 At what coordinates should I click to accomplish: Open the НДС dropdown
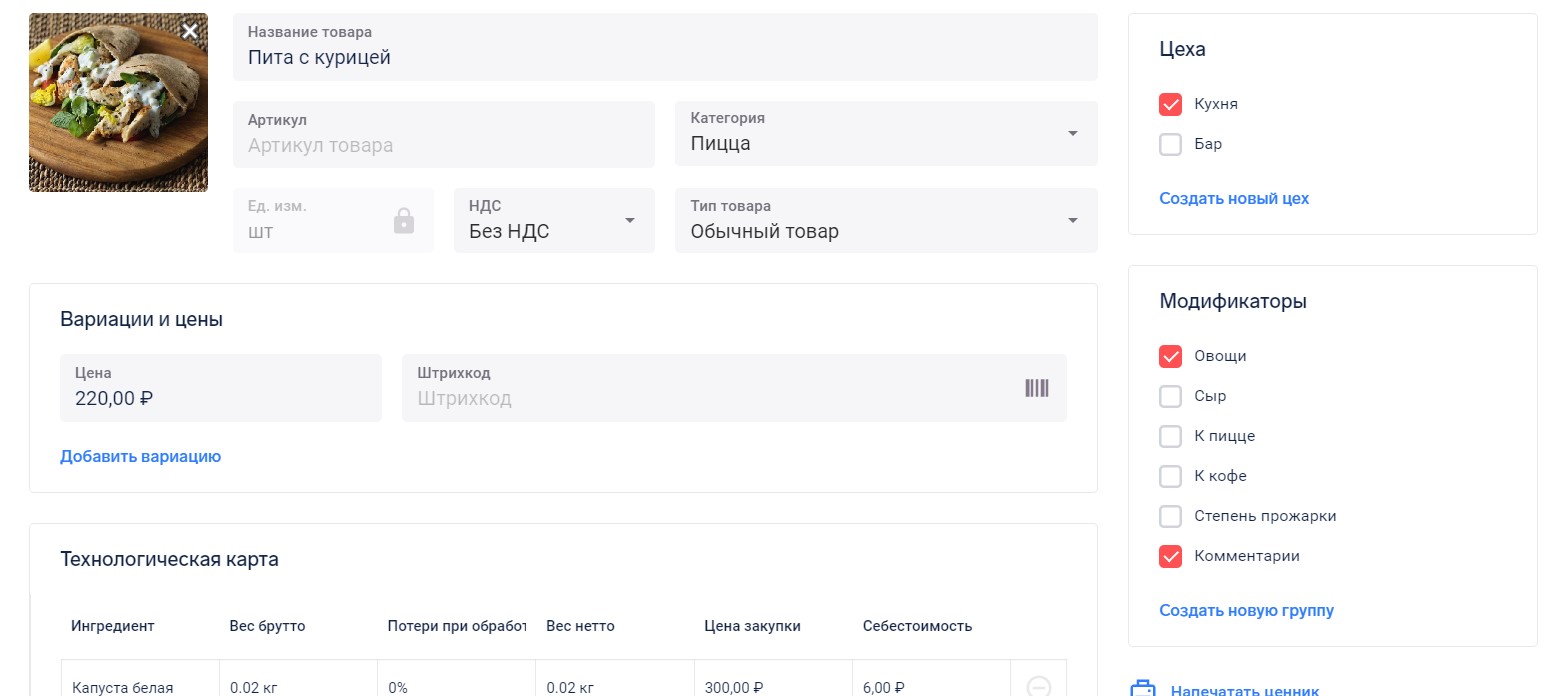click(x=554, y=220)
